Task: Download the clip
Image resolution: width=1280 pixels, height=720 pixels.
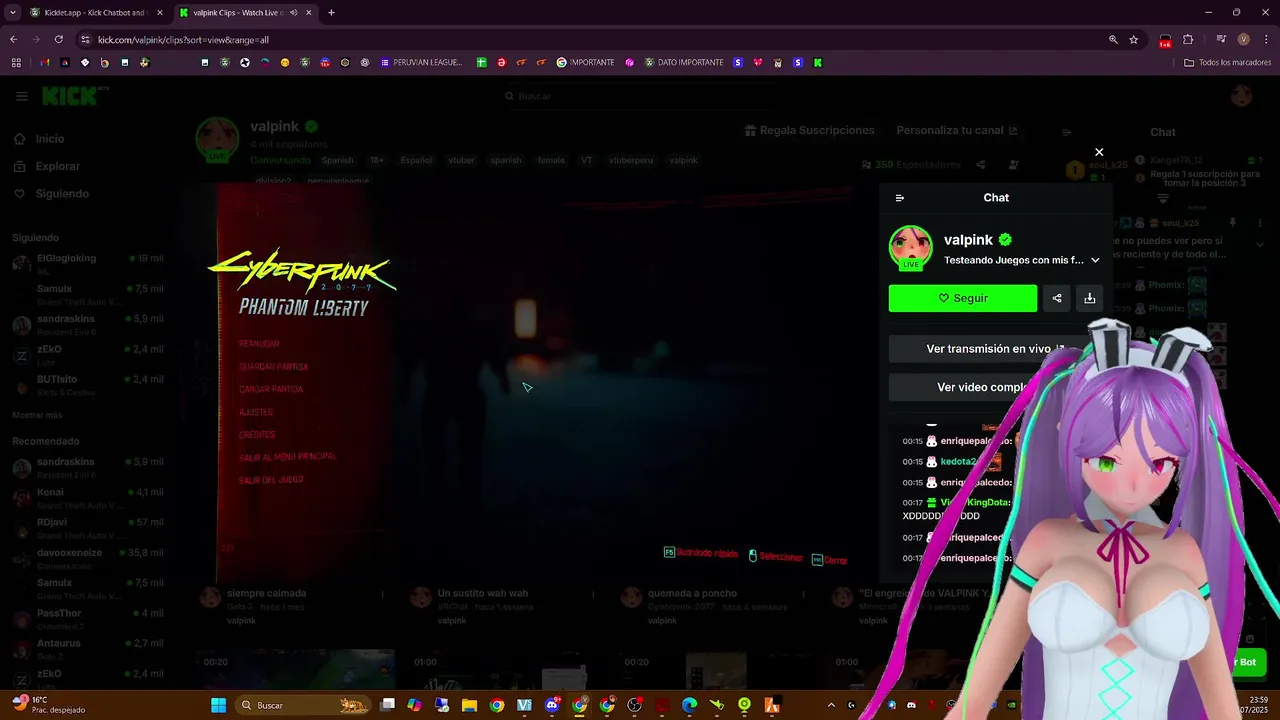Action: pyautogui.click(x=1090, y=298)
